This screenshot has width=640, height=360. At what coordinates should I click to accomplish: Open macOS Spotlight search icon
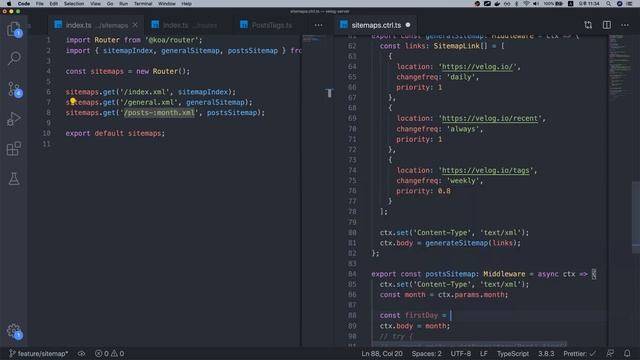tap(608, 4)
